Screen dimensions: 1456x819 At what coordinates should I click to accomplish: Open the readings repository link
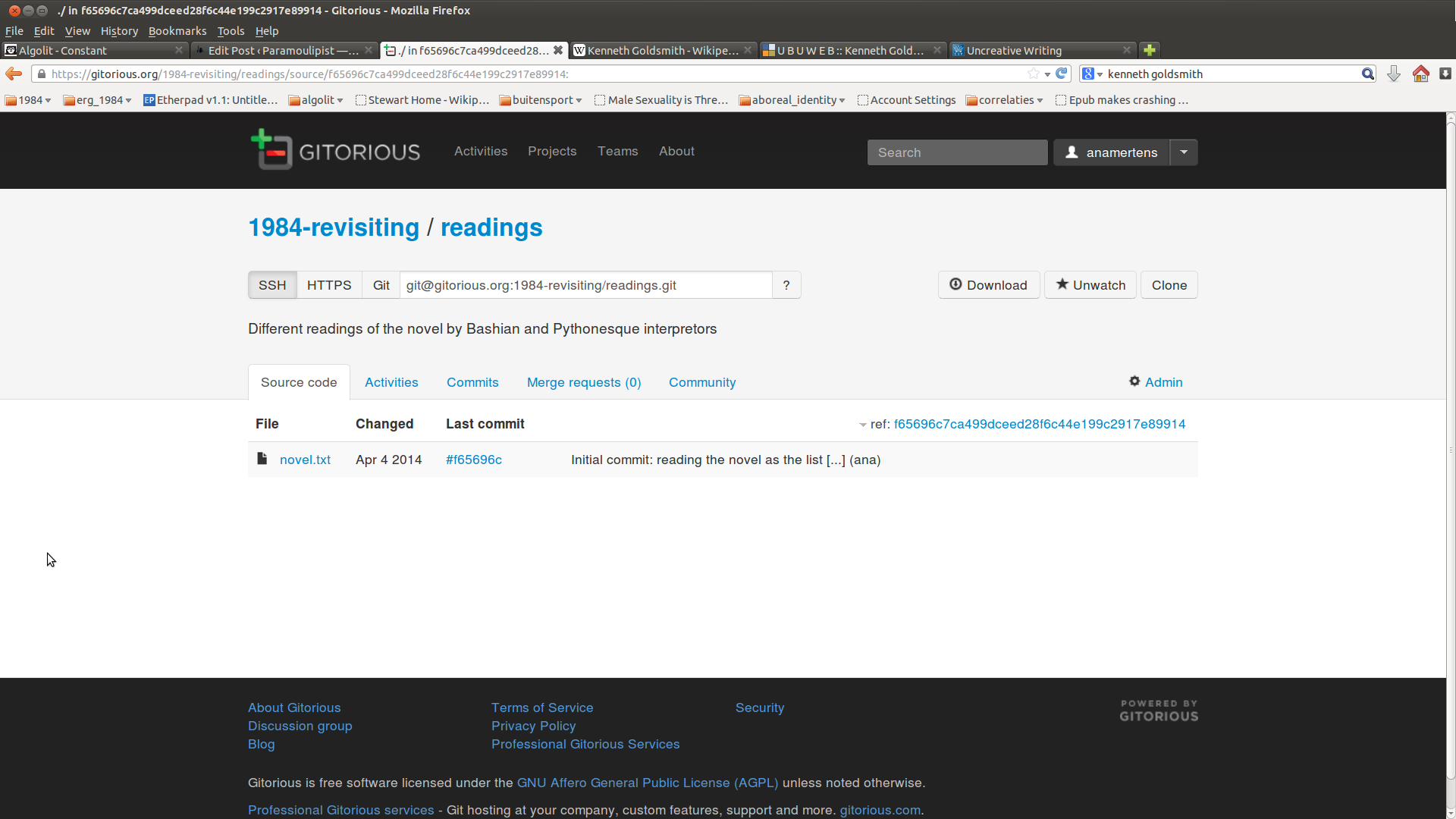[491, 227]
